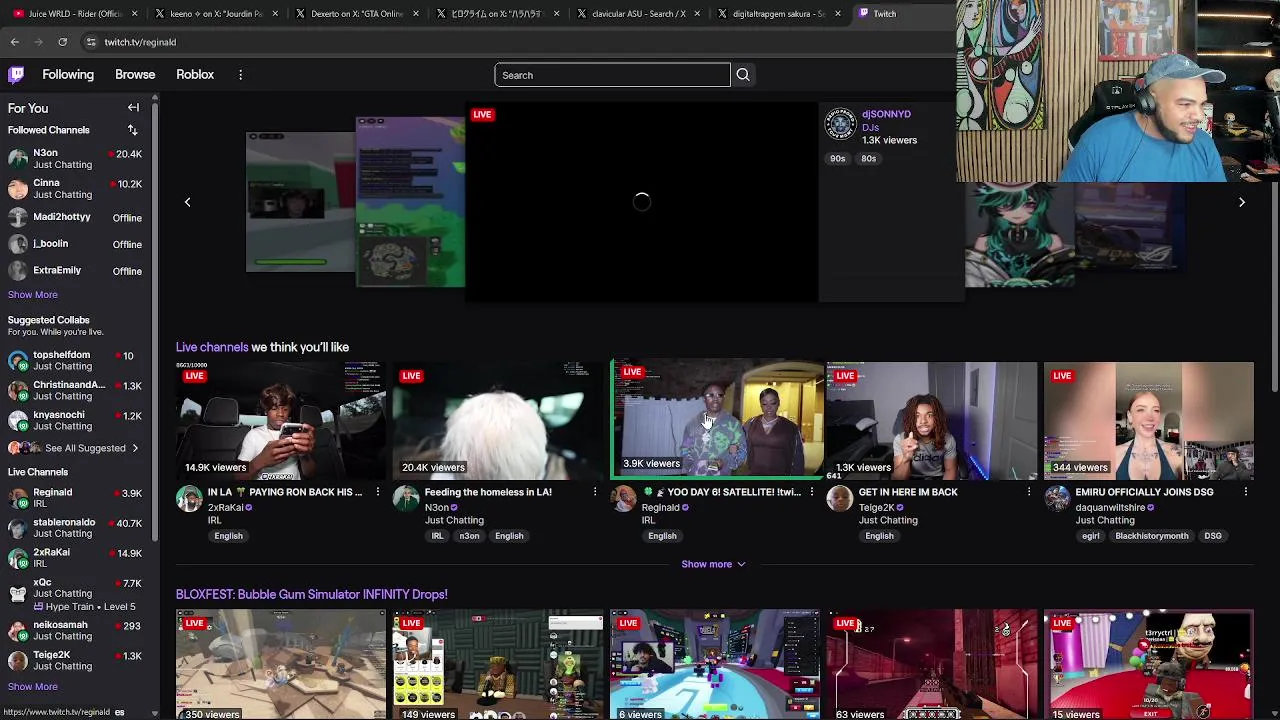The height and width of the screenshot is (720, 1280).
Task: Open options menu for Feeding the homeless card
Action: coord(594,492)
